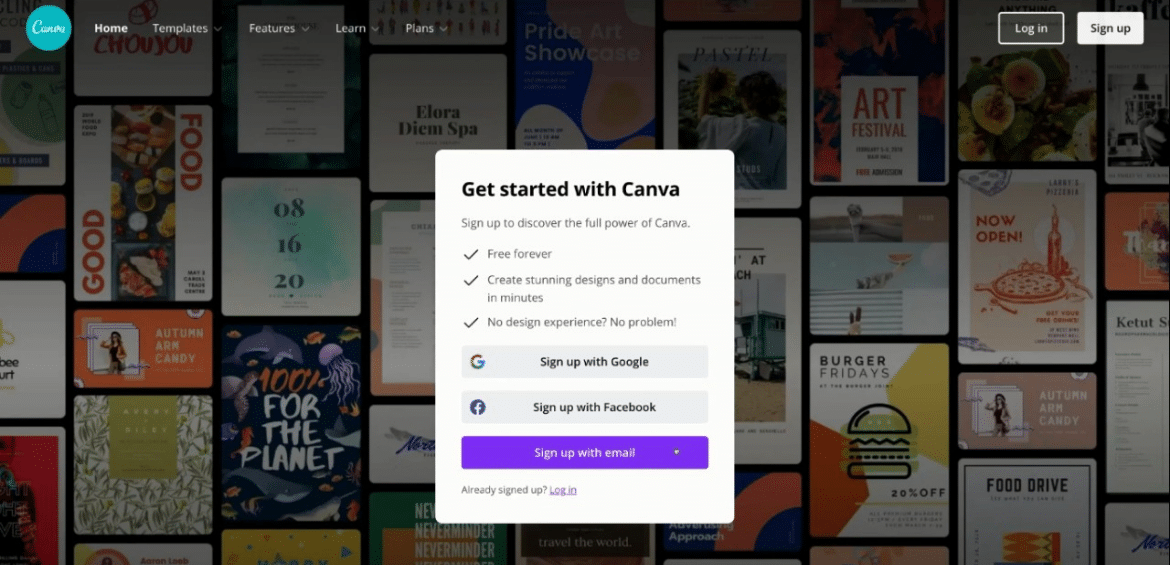Open the Now Open pizzeria poster

click(x=1027, y=266)
